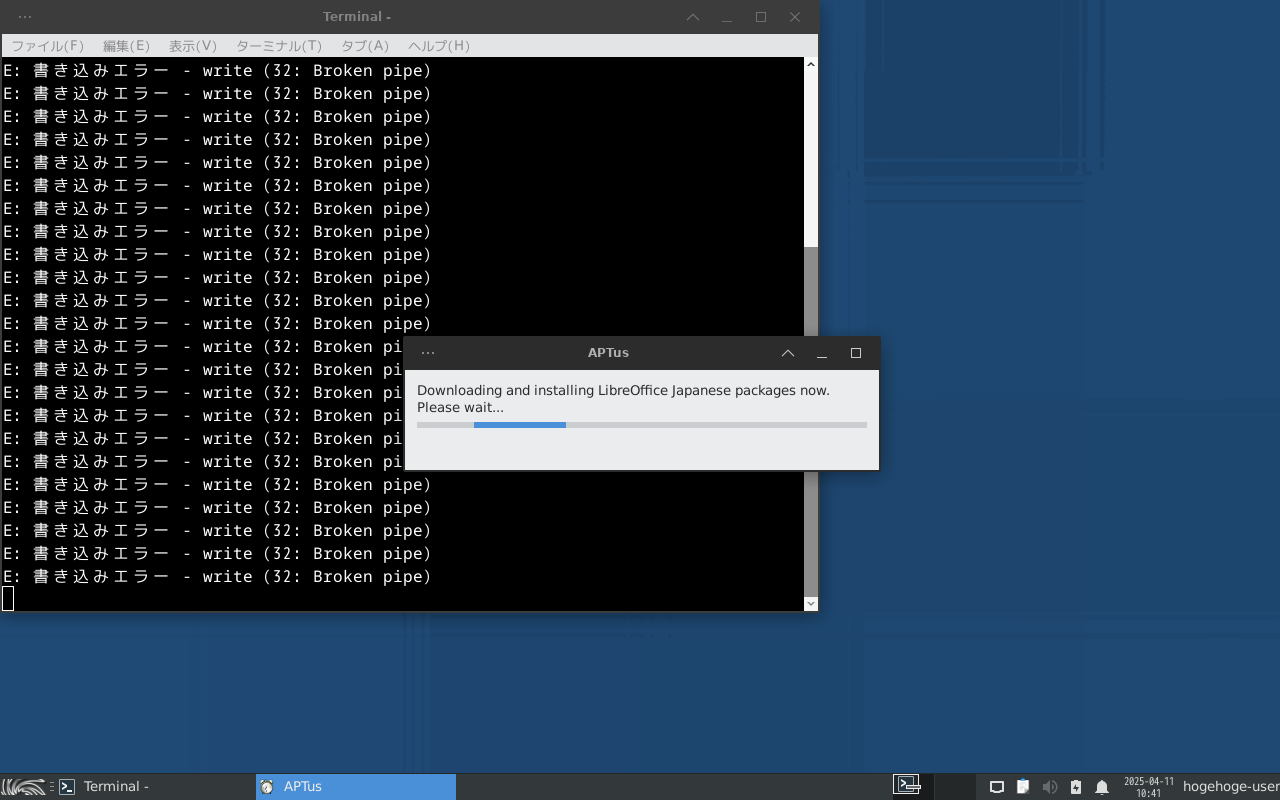This screenshot has height=800, width=1280.
Task: Click the workspace switcher terminal thumbnail
Action: [907, 786]
